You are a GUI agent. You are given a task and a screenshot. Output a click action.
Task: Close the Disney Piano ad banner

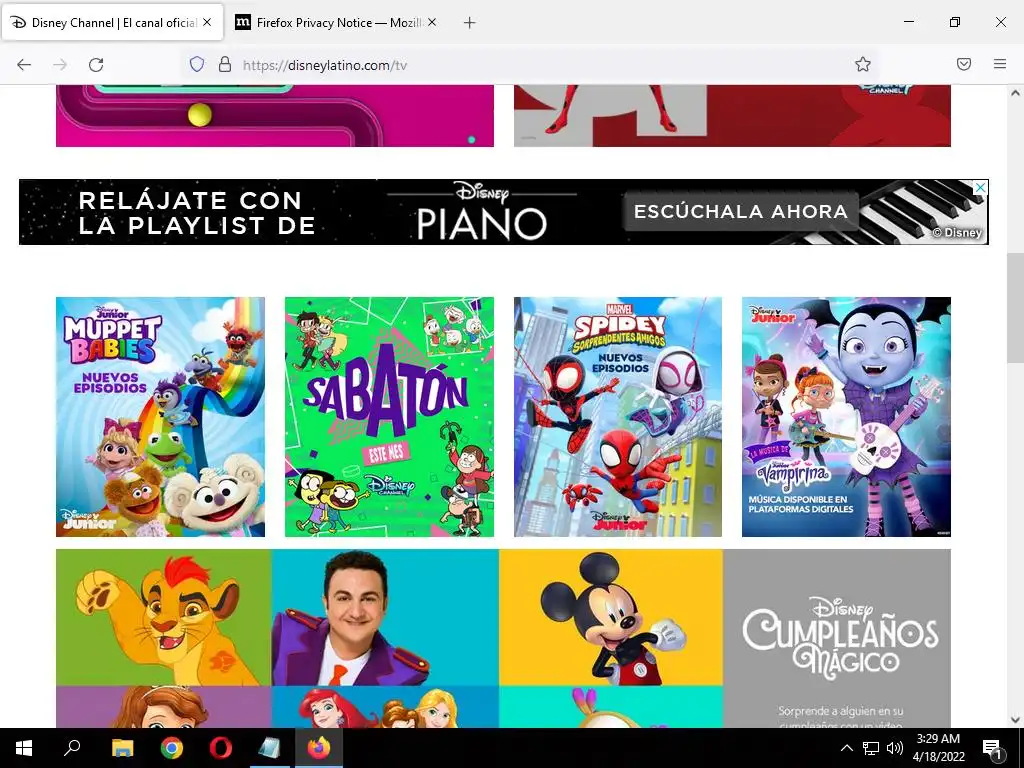point(980,188)
